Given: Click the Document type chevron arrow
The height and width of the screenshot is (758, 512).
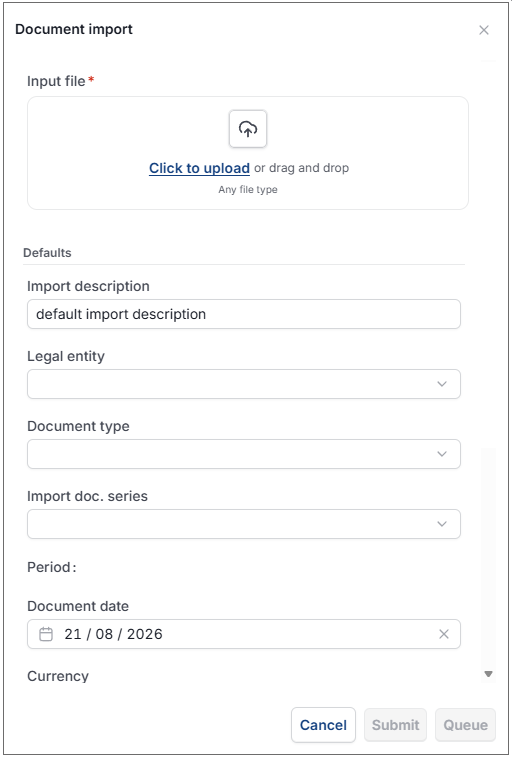Looking at the screenshot, I should (x=441, y=454).
